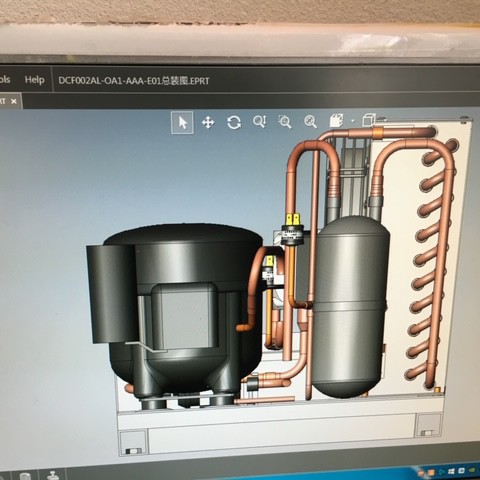Viewport: 480px width, 480px height.
Task: Select the Rotate view tool
Action: pyautogui.click(x=234, y=122)
